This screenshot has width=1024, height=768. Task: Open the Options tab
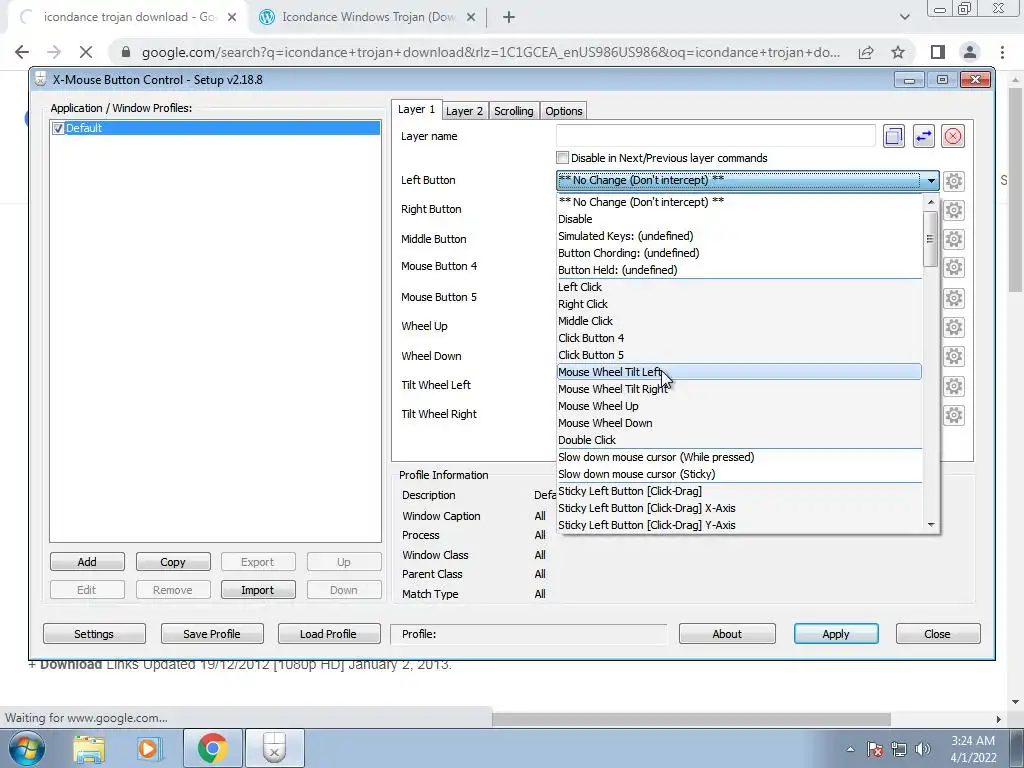tap(564, 111)
